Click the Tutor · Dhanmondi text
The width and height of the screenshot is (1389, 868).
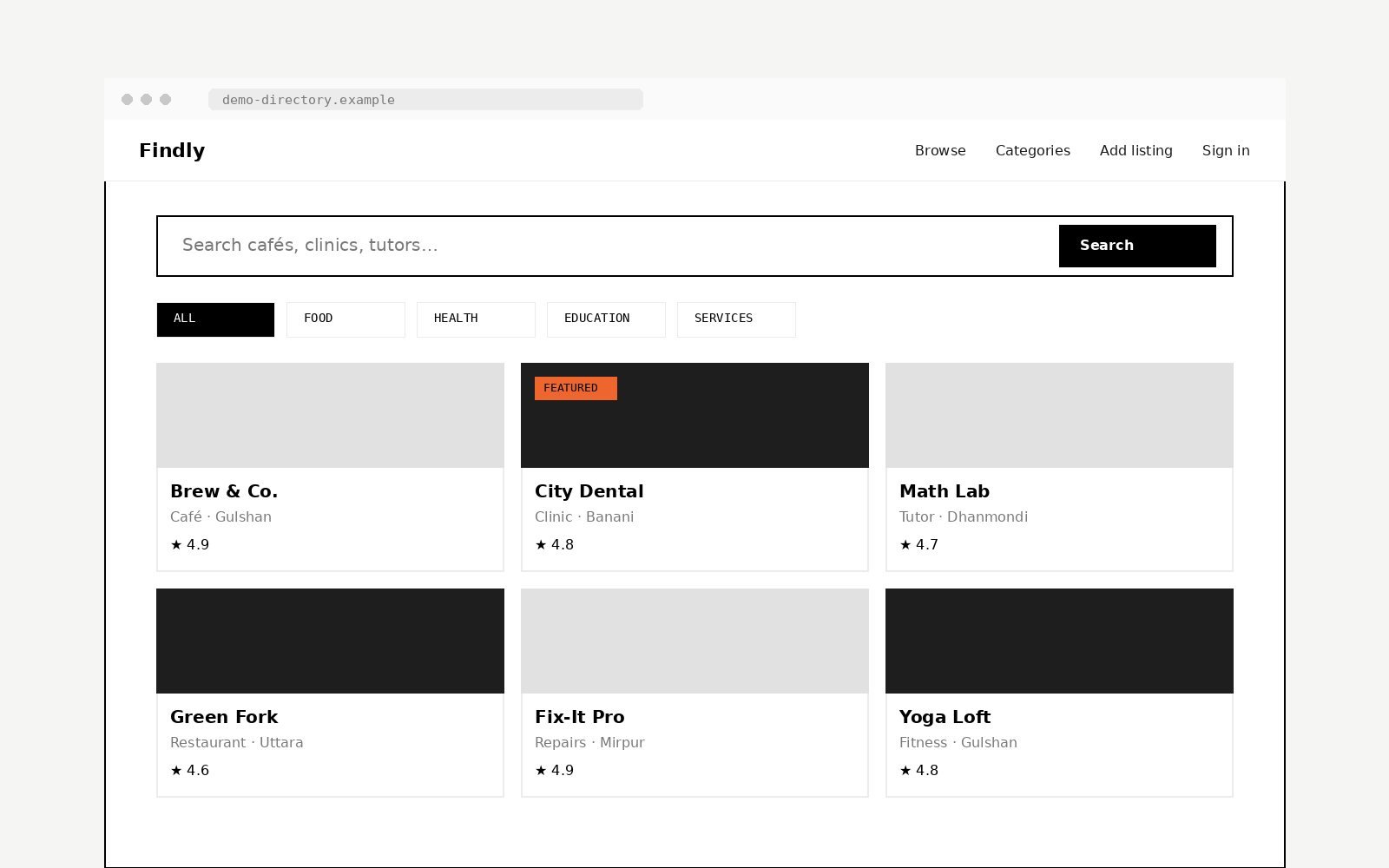click(964, 516)
